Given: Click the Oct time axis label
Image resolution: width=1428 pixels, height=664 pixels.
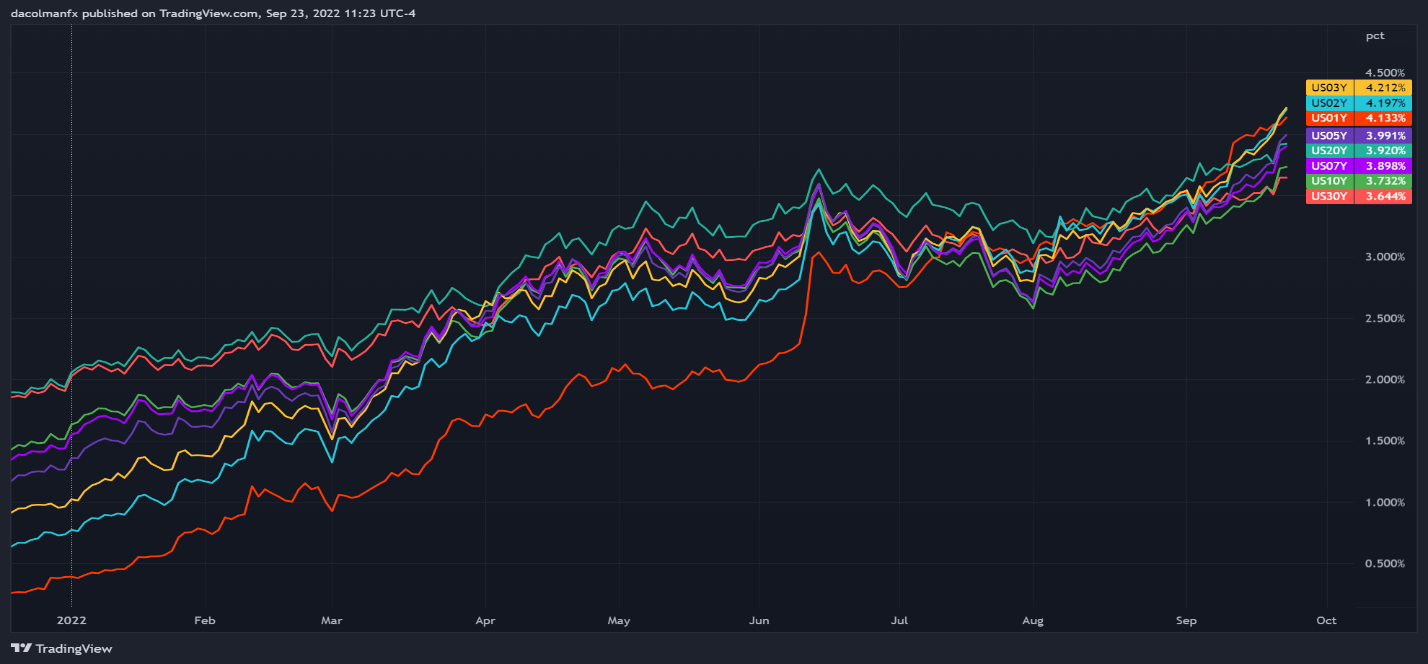Looking at the screenshot, I should point(1326,621).
